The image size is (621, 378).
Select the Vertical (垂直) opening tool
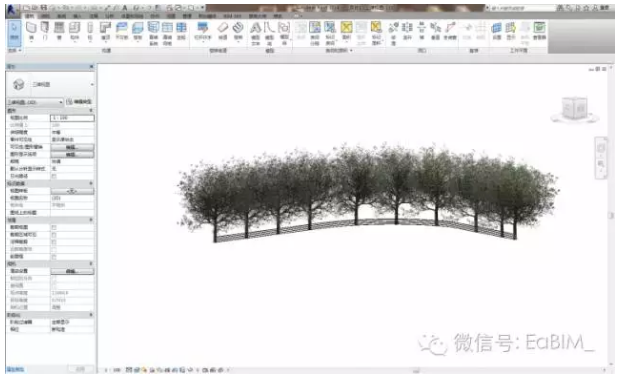(435, 32)
